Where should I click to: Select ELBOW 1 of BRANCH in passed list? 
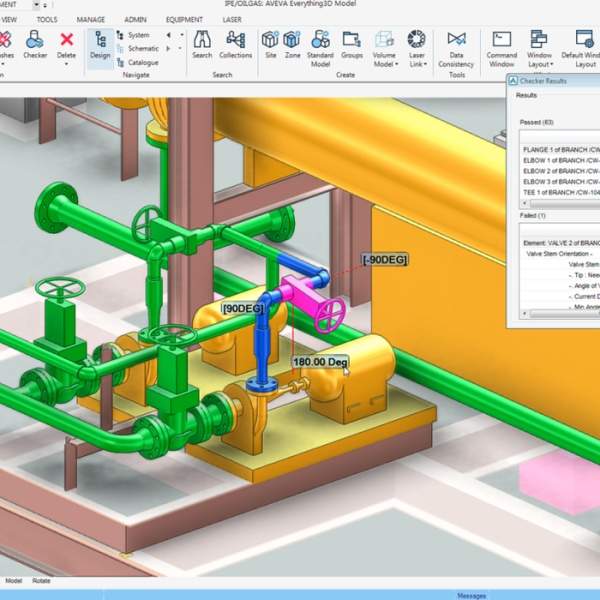coord(560,161)
